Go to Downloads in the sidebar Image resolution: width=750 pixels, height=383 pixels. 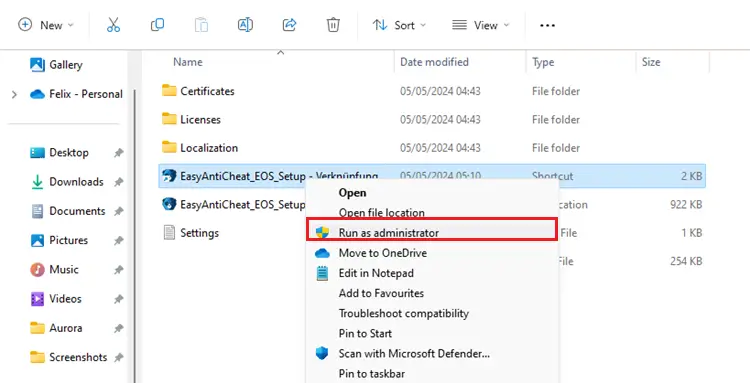click(x=67, y=182)
